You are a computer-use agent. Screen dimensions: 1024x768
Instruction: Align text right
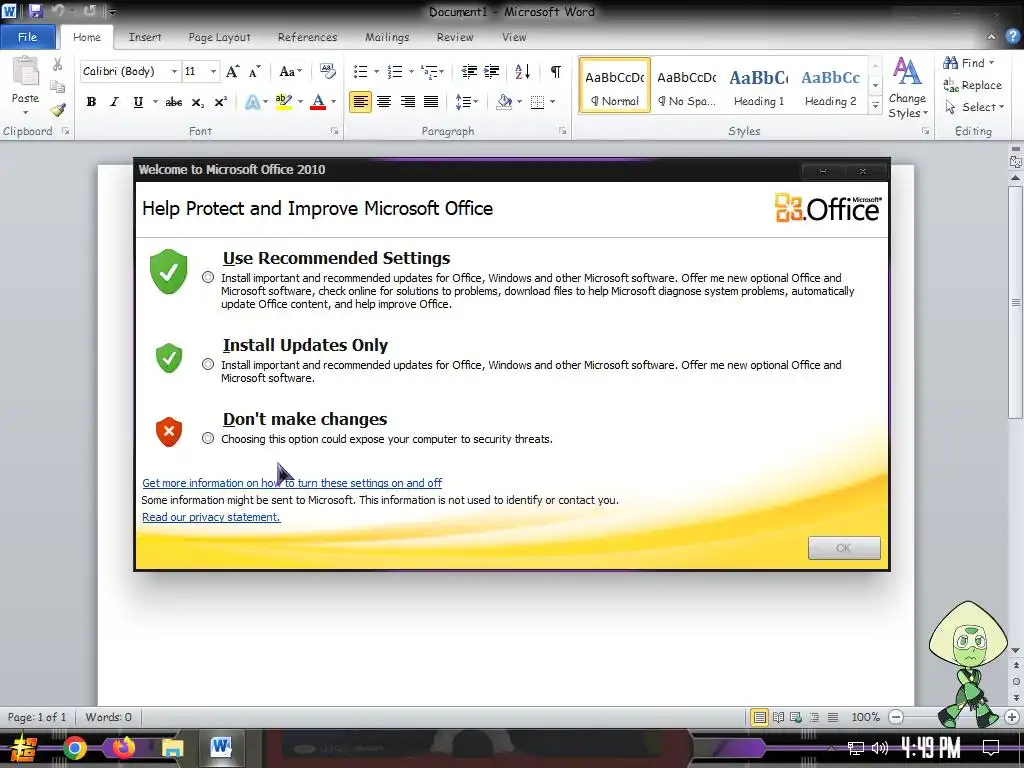tap(408, 102)
